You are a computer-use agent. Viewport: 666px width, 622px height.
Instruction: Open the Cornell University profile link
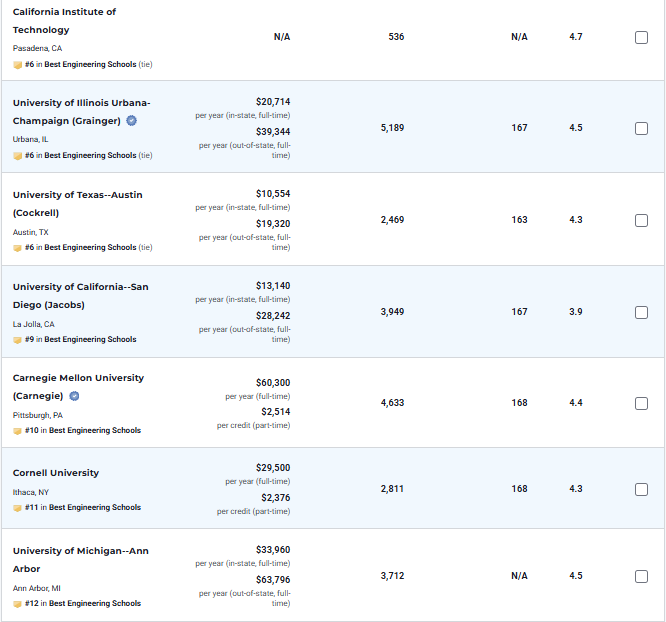click(56, 473)
